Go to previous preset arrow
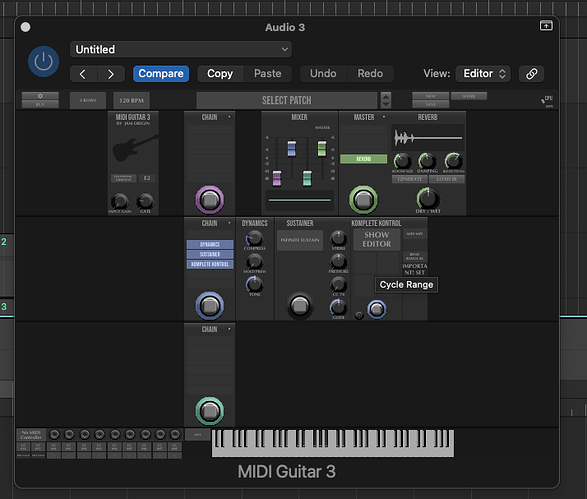The height and width of the screenshot is (499, 587). 83,74
